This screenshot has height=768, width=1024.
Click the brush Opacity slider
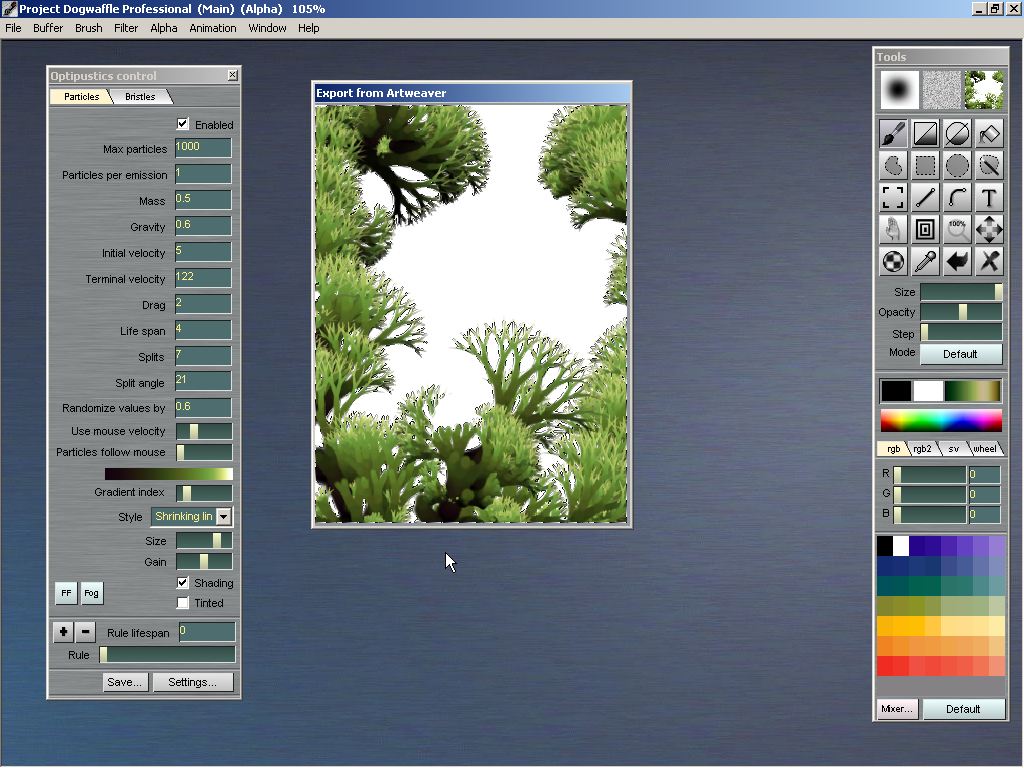(960, 312)
